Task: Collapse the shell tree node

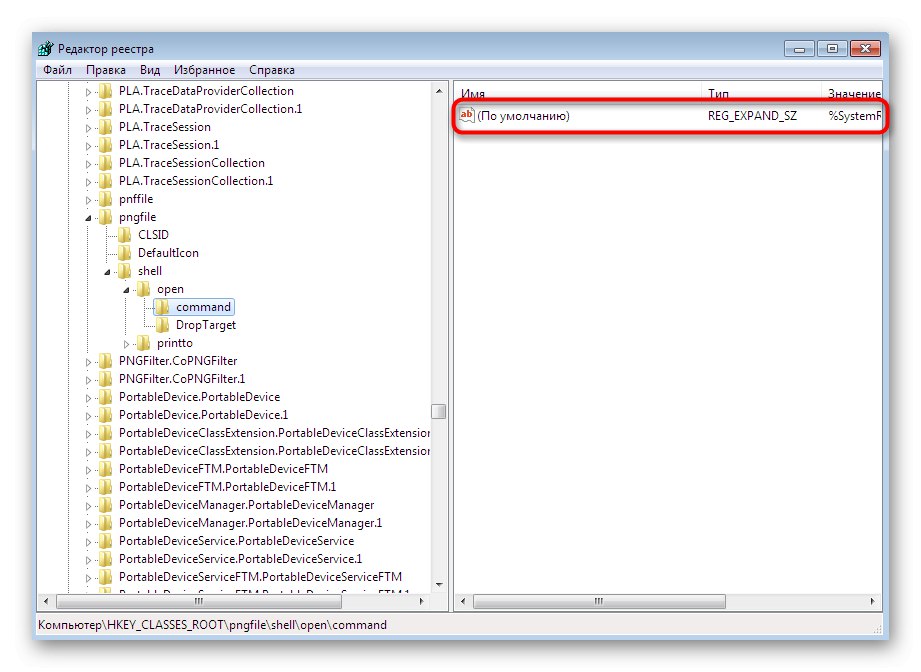Action: [x=107, y=272]
